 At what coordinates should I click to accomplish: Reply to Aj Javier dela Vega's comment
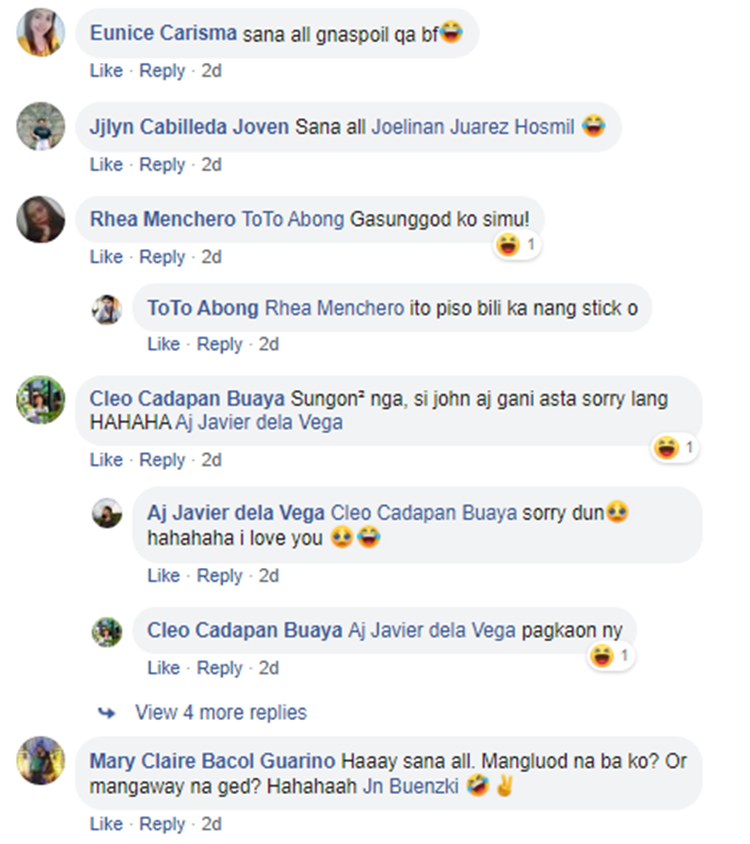[220, 576]
